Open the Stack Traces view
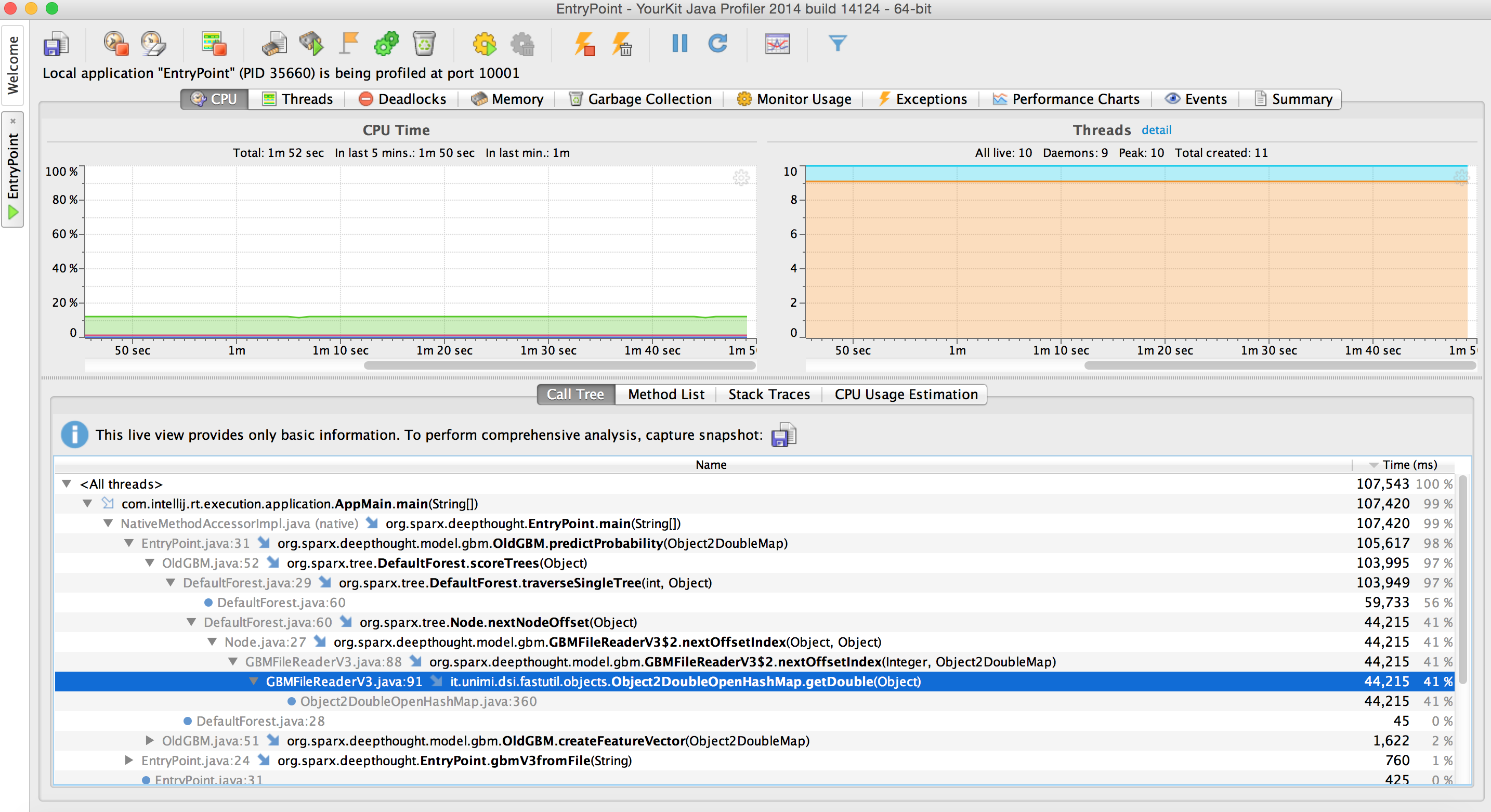 tap(769, 394)
